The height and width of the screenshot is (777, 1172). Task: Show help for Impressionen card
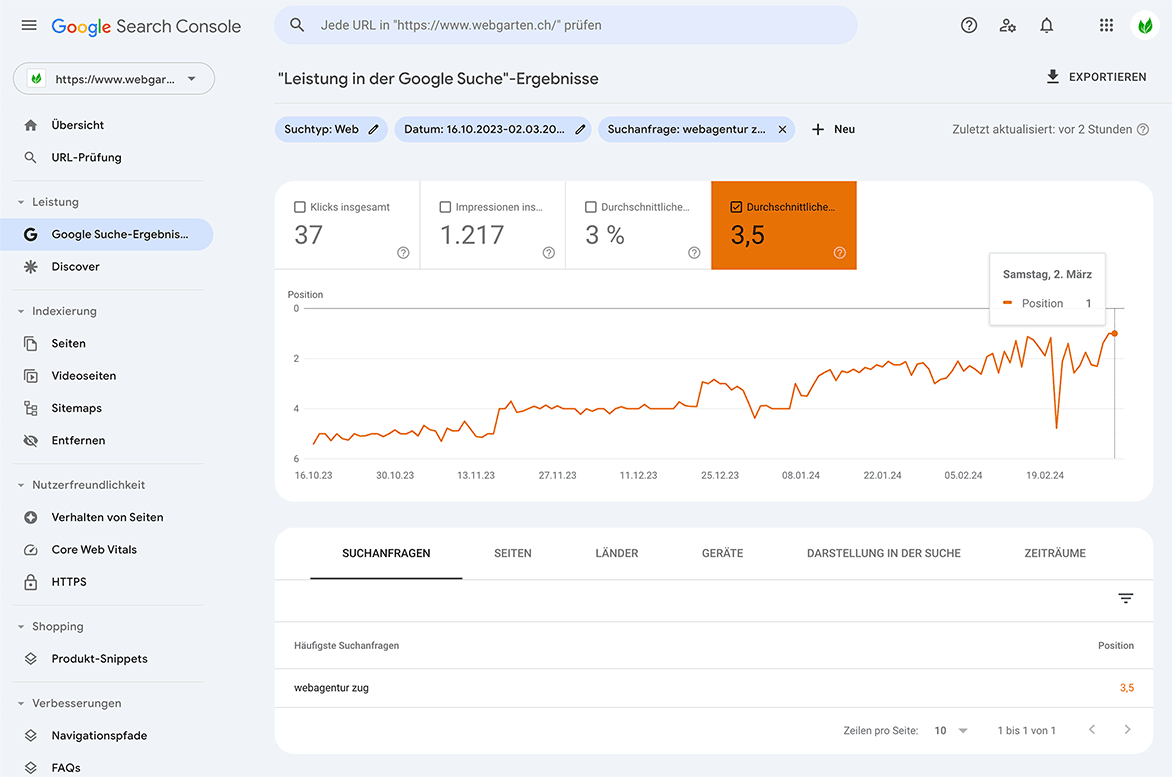[x=549, y=253]
